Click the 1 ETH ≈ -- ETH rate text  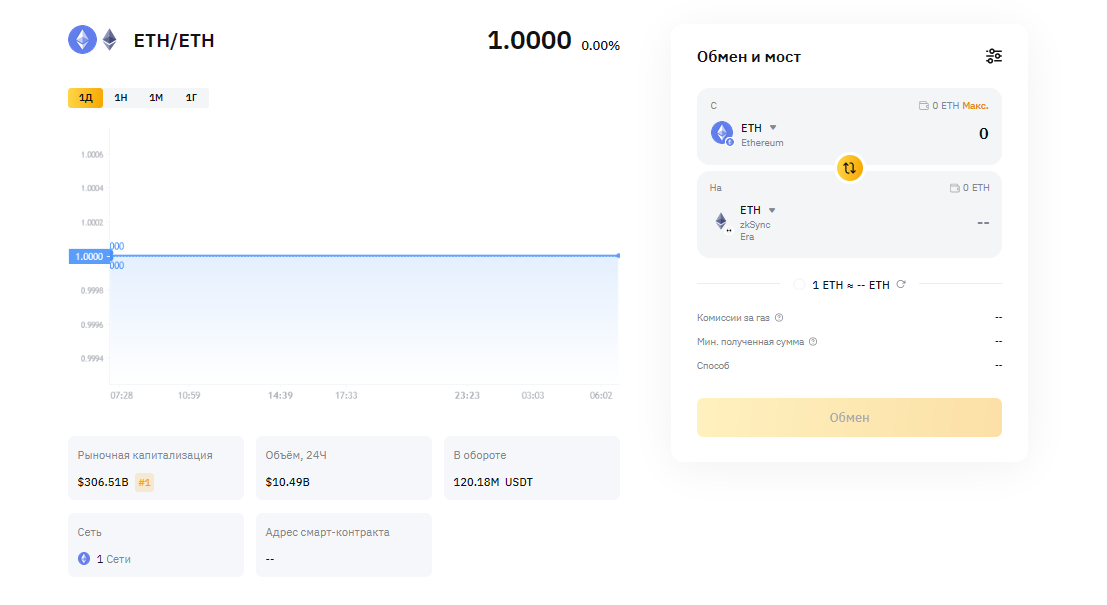[x=851, y=285]
